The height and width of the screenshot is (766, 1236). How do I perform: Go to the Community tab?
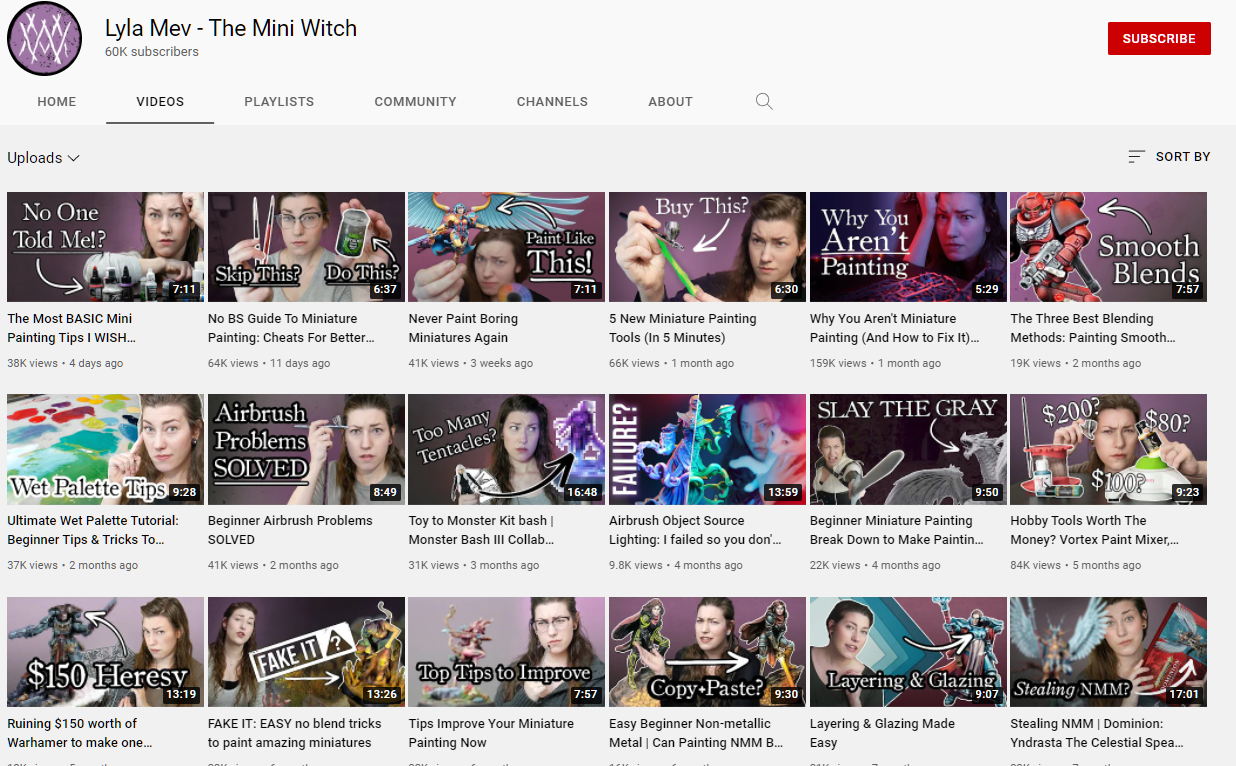[x=415, y=102]
